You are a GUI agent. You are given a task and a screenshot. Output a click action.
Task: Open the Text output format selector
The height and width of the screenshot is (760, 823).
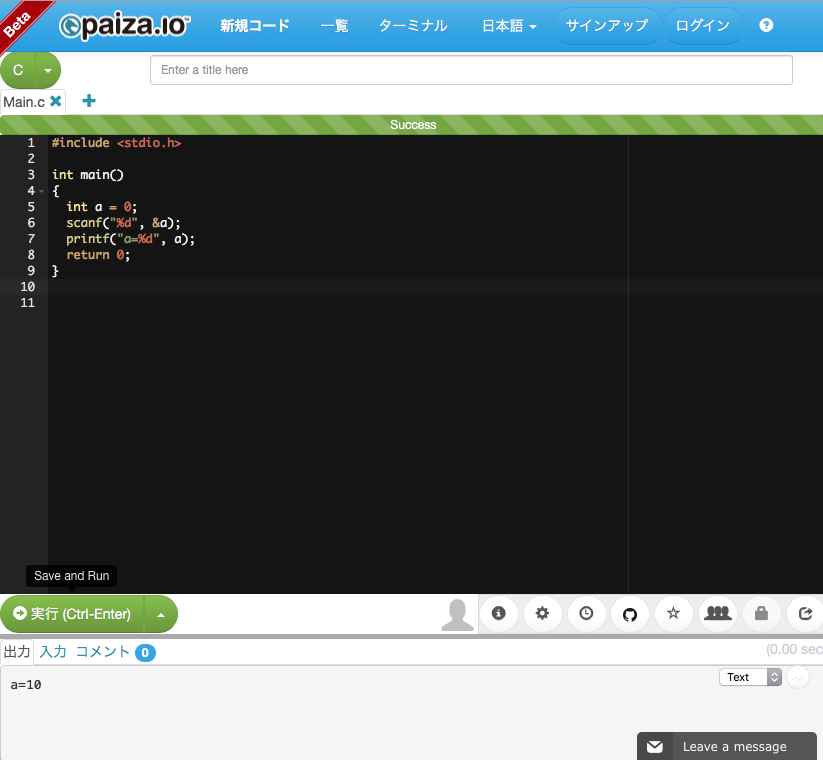click(750, 677)
